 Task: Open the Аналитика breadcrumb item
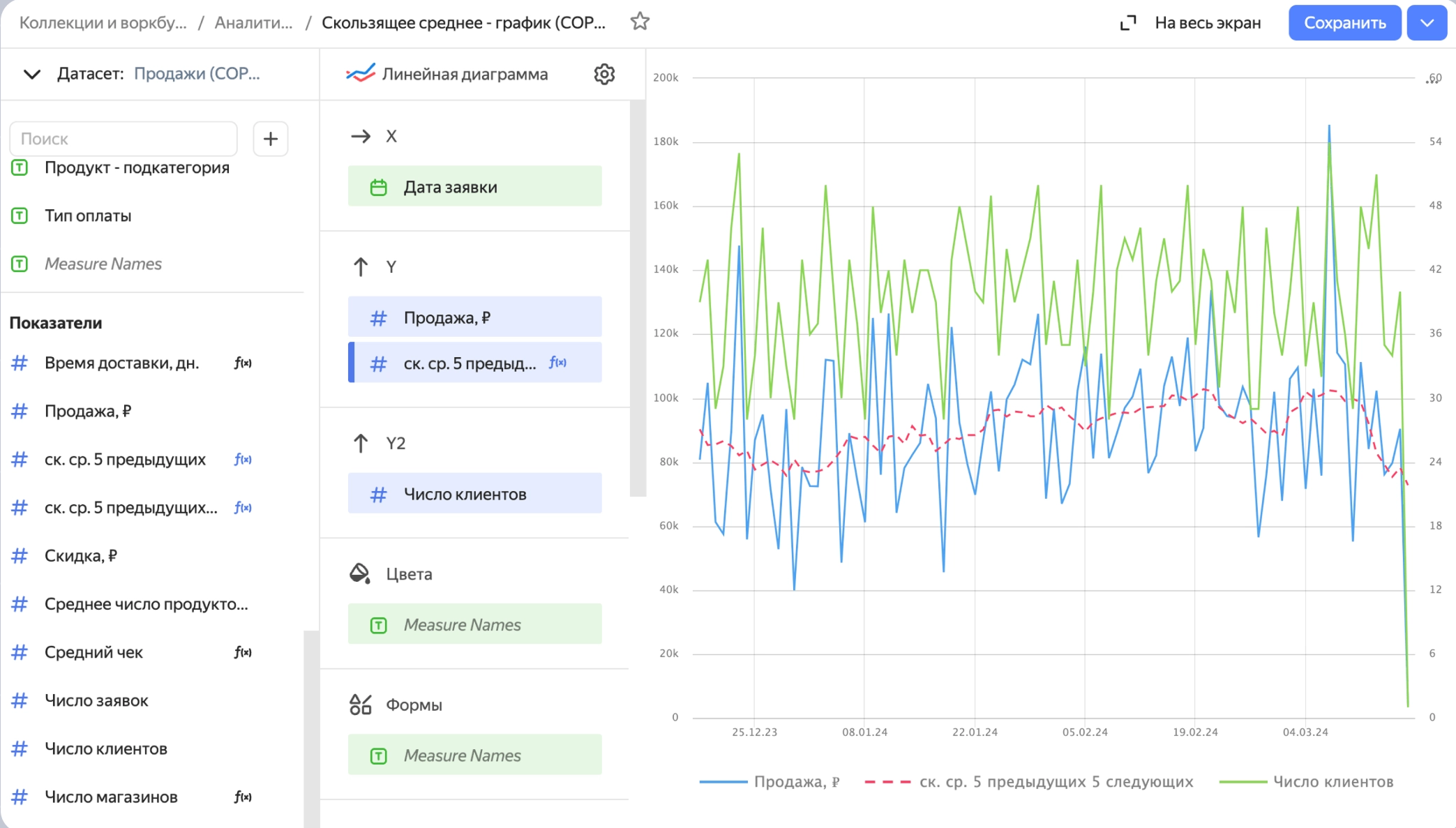click(x=253, y=22)
